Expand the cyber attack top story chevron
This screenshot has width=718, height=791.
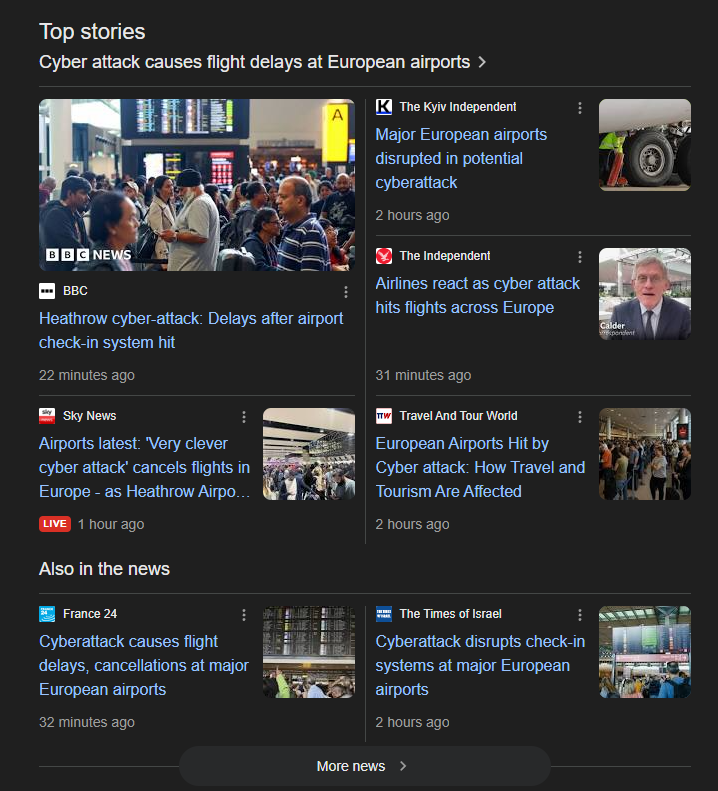point(482,62)
